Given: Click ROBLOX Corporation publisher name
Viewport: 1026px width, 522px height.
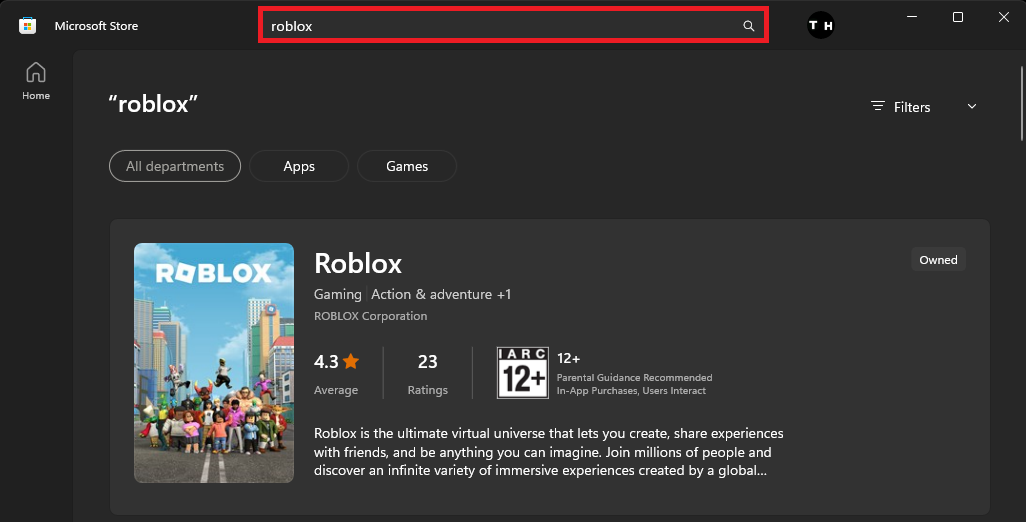Looking at the screenshot, I should [x=370, y=316].
